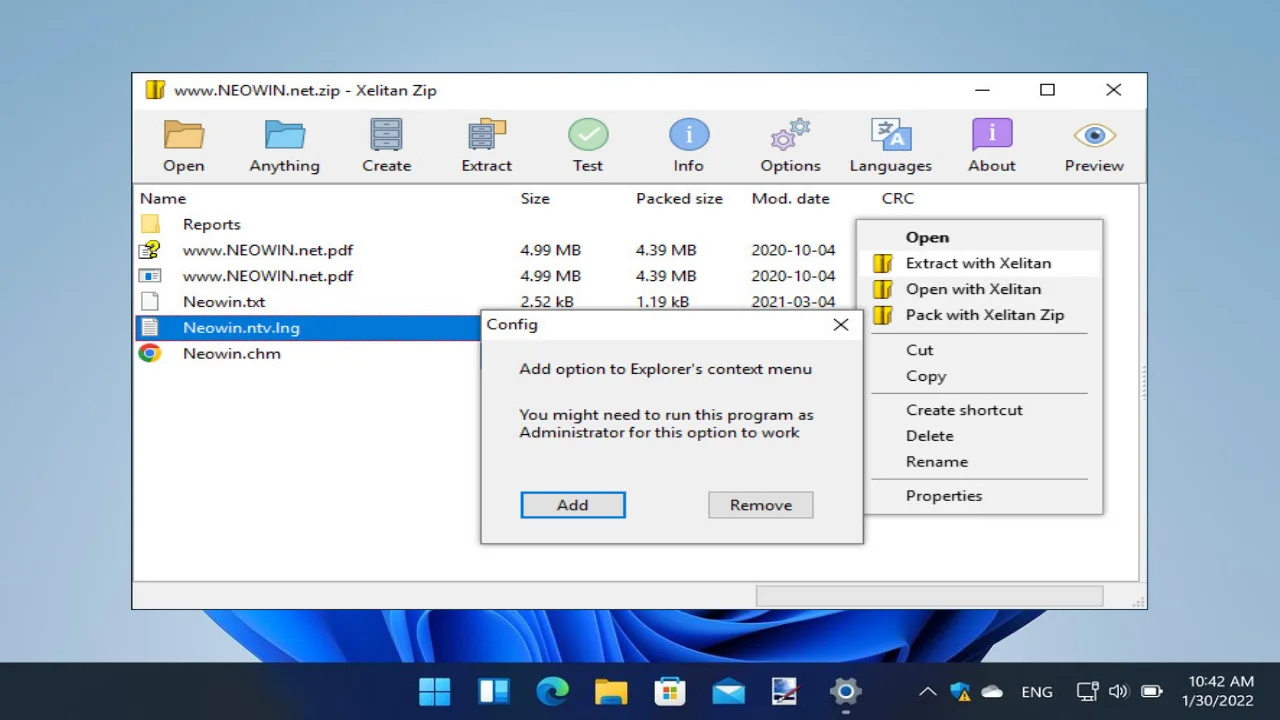Click the Xelitan icon beside Open with Xelitan
Screen dimensions: 1280x720
(x=882, y=289)
